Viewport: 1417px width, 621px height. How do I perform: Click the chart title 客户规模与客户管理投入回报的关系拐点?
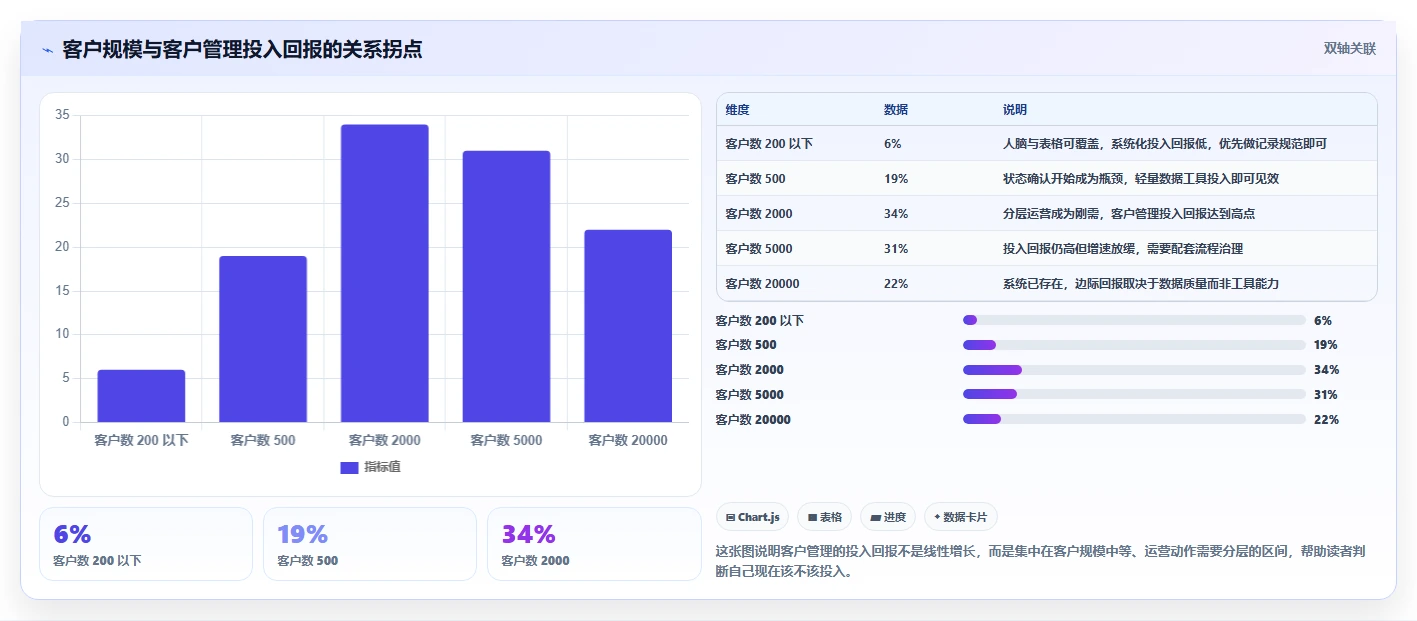tap(242, 50)
